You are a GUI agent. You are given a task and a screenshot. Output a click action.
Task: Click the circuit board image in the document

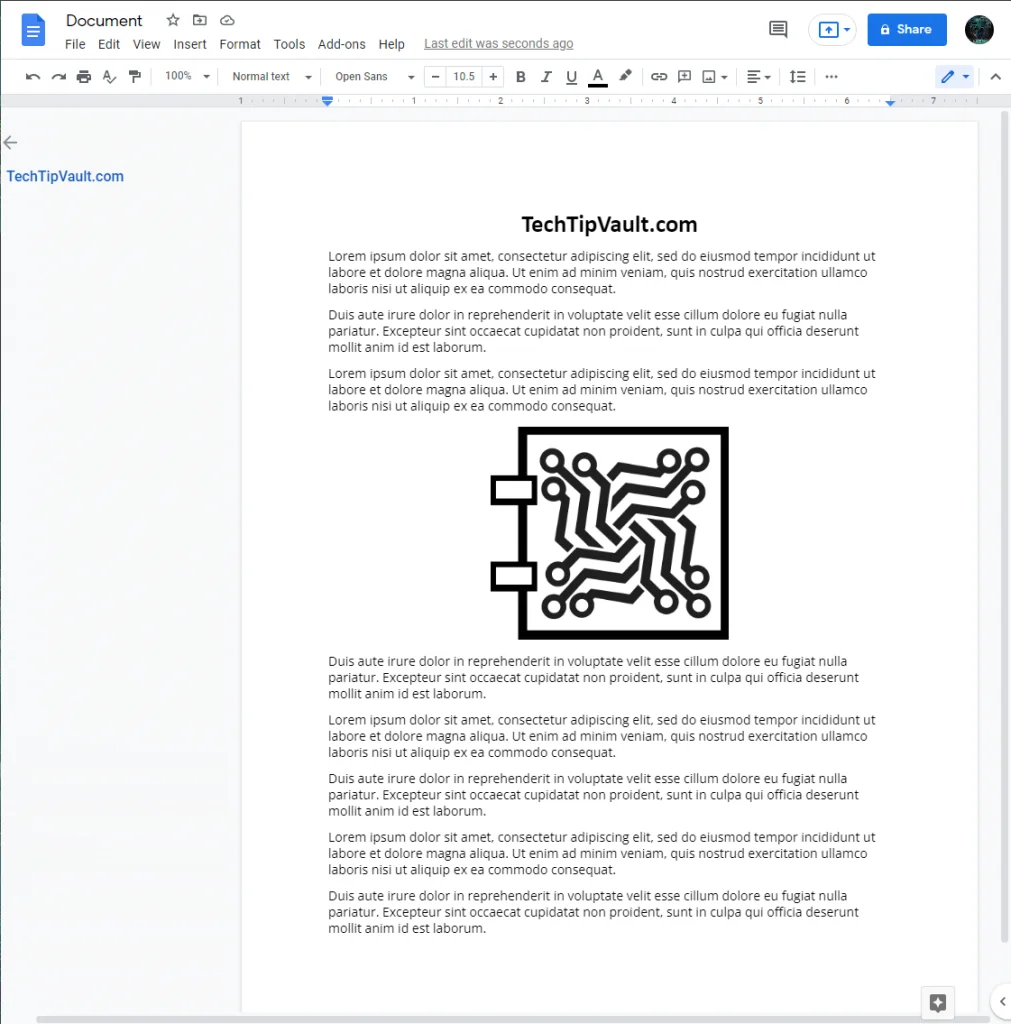(x=609, y=533)
